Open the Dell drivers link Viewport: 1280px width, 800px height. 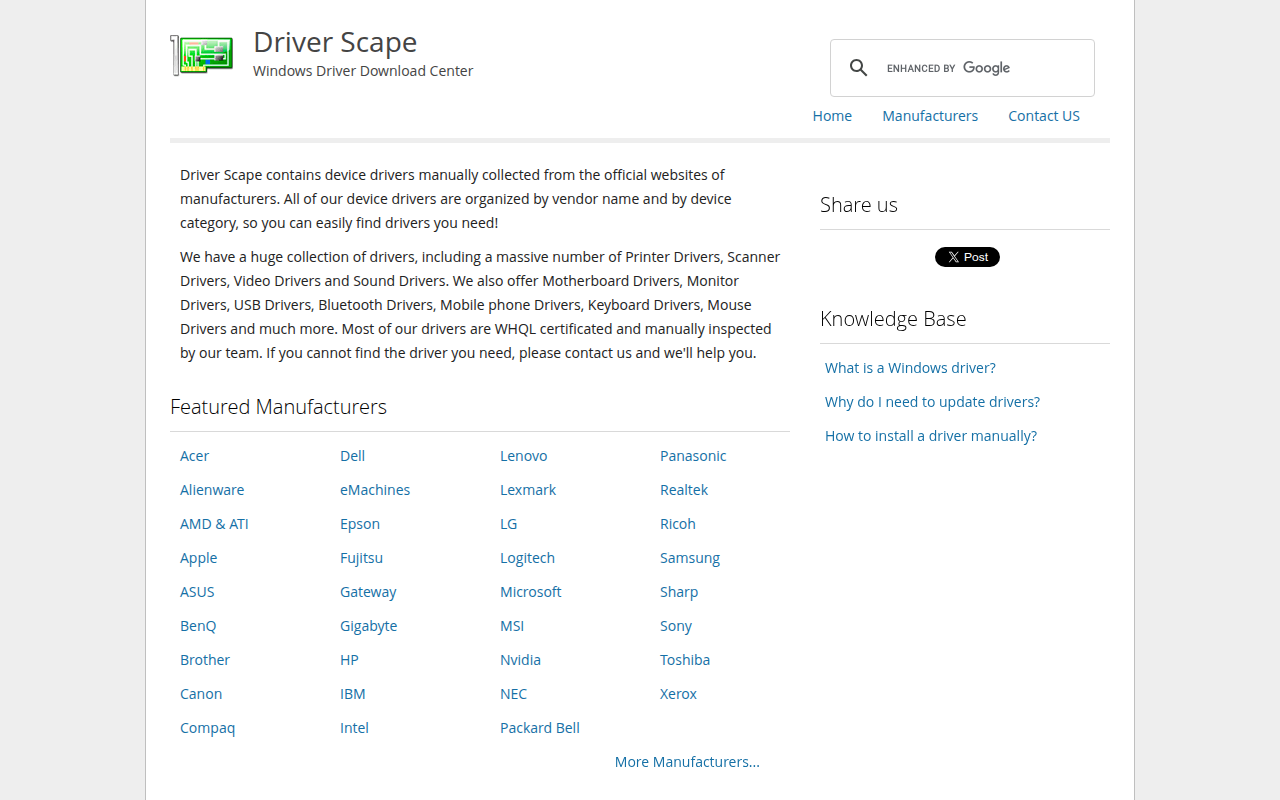[x=352, y=456]
